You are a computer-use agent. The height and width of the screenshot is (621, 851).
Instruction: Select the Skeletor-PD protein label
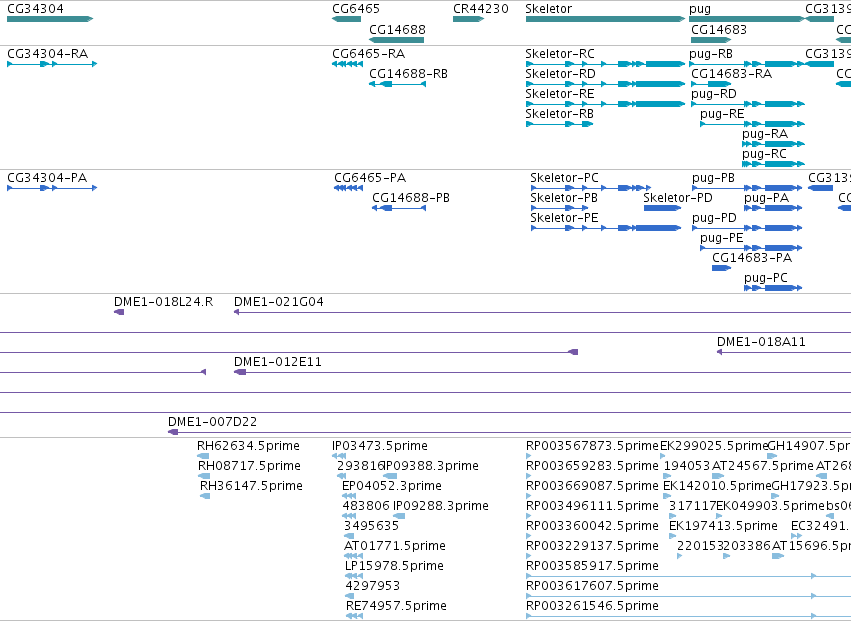677,198
